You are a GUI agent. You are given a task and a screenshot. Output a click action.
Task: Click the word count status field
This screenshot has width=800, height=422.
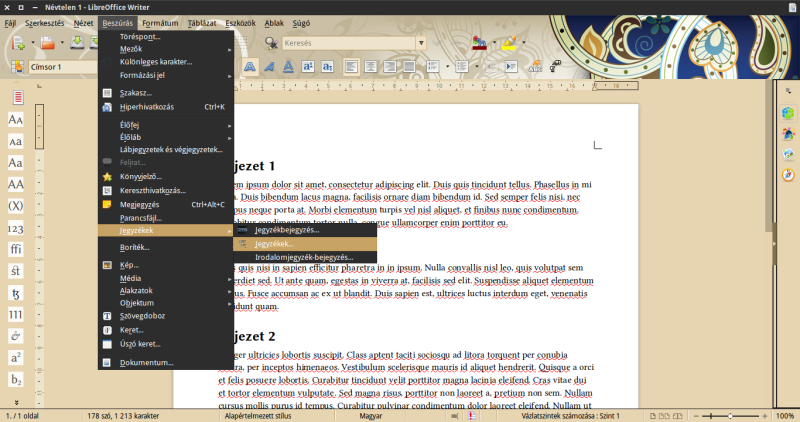point(123,416)
